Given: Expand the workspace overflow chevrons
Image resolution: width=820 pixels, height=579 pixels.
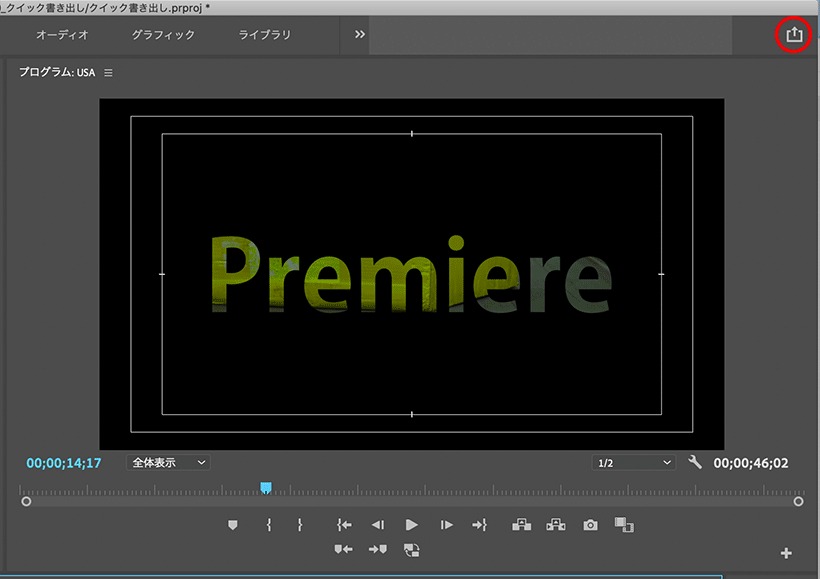Looking at the screenshot, I should click(360, 35).
